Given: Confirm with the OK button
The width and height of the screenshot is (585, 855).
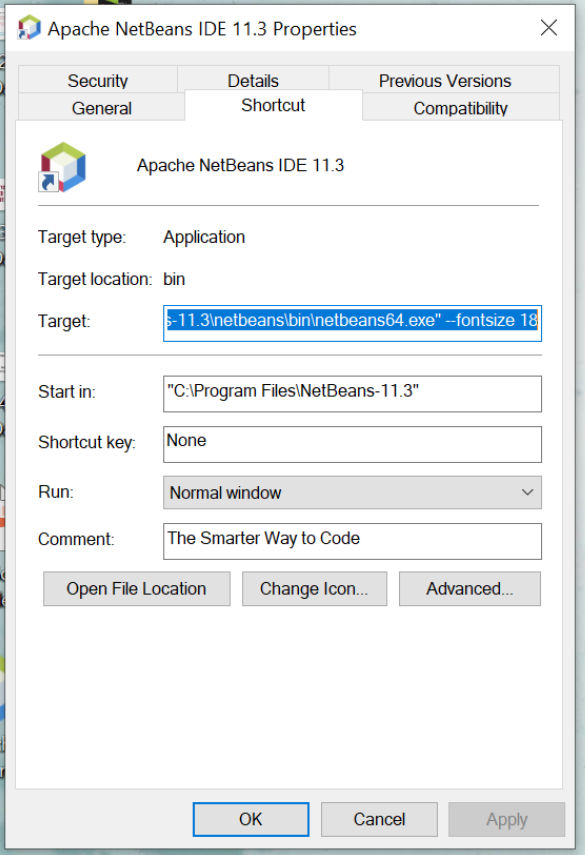Looking at the screenshot, I should 251,819.
